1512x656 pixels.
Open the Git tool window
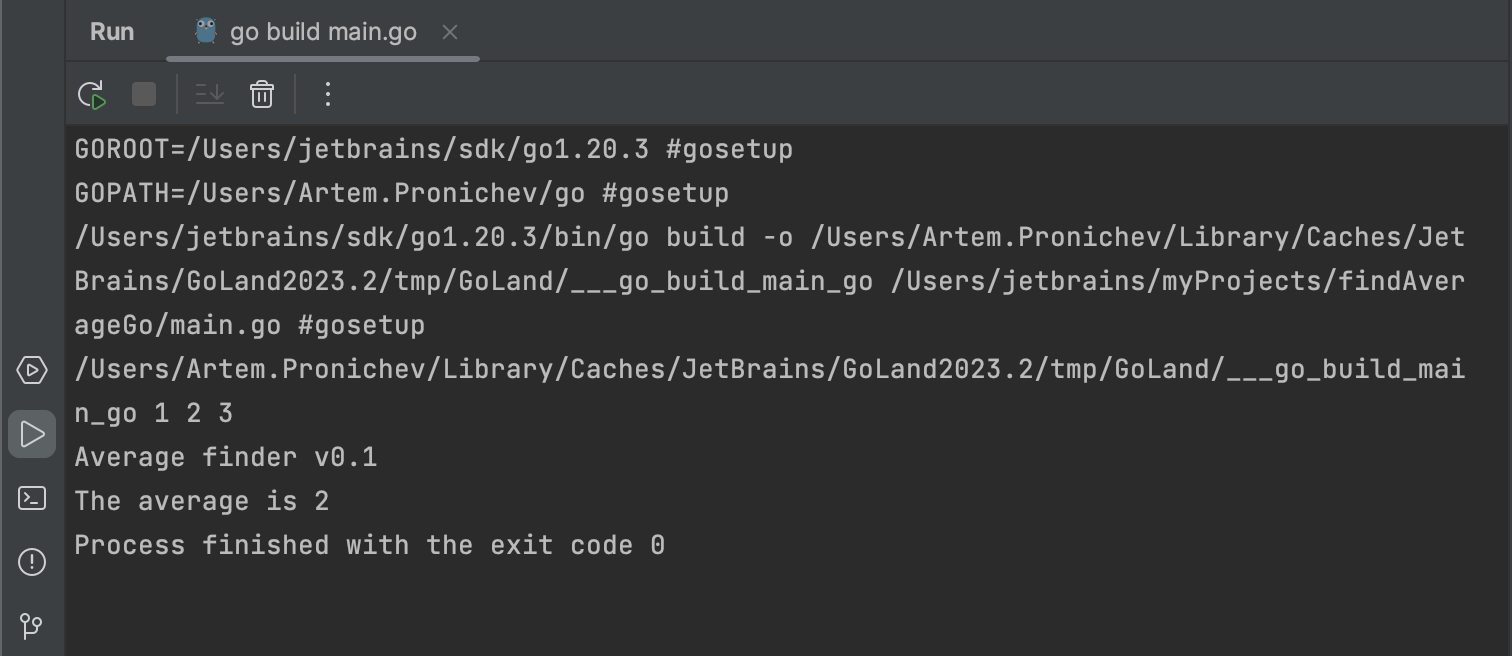pos(32,627)
